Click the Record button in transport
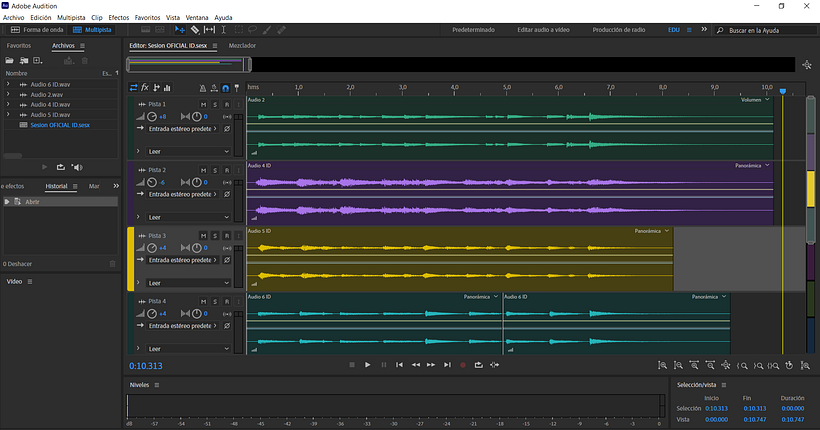Image resolution: width=820 pixels, height=430 pixels. pyautogui.click(x=463, y=365)
